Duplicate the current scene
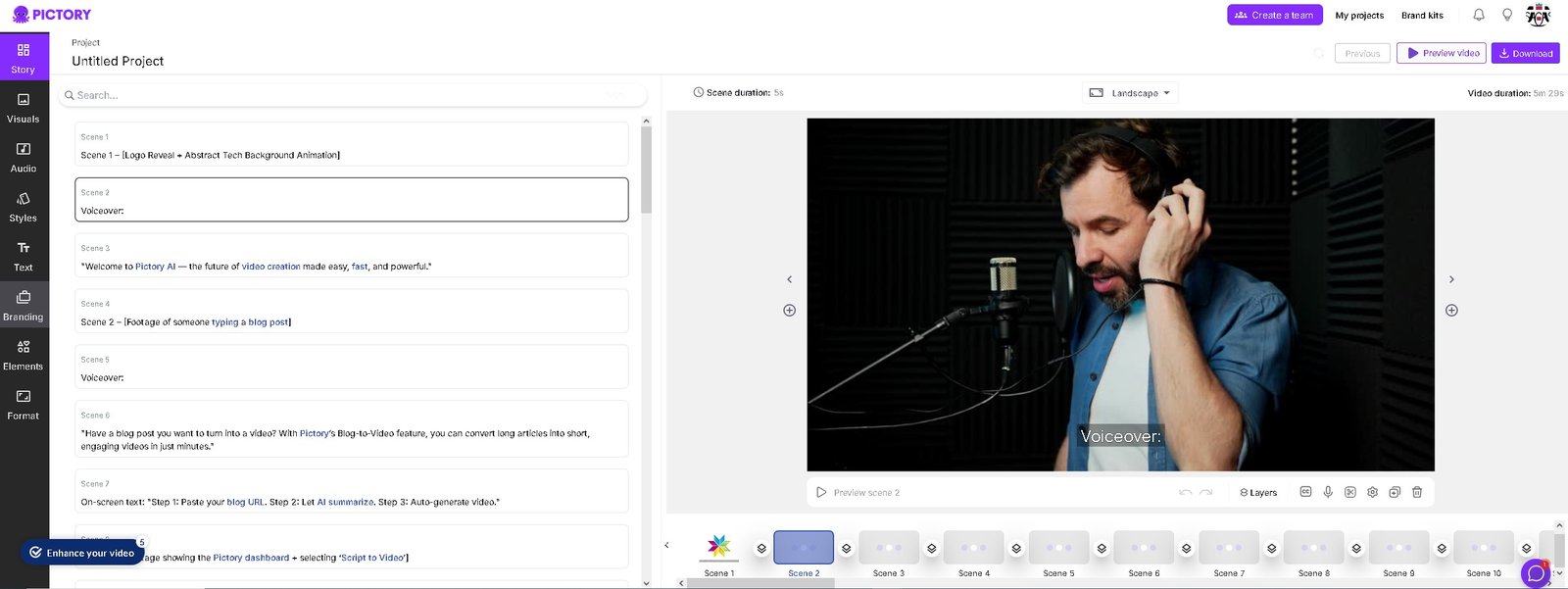The width and height of the screenshot is (1568, 589). click(1395, 492)
